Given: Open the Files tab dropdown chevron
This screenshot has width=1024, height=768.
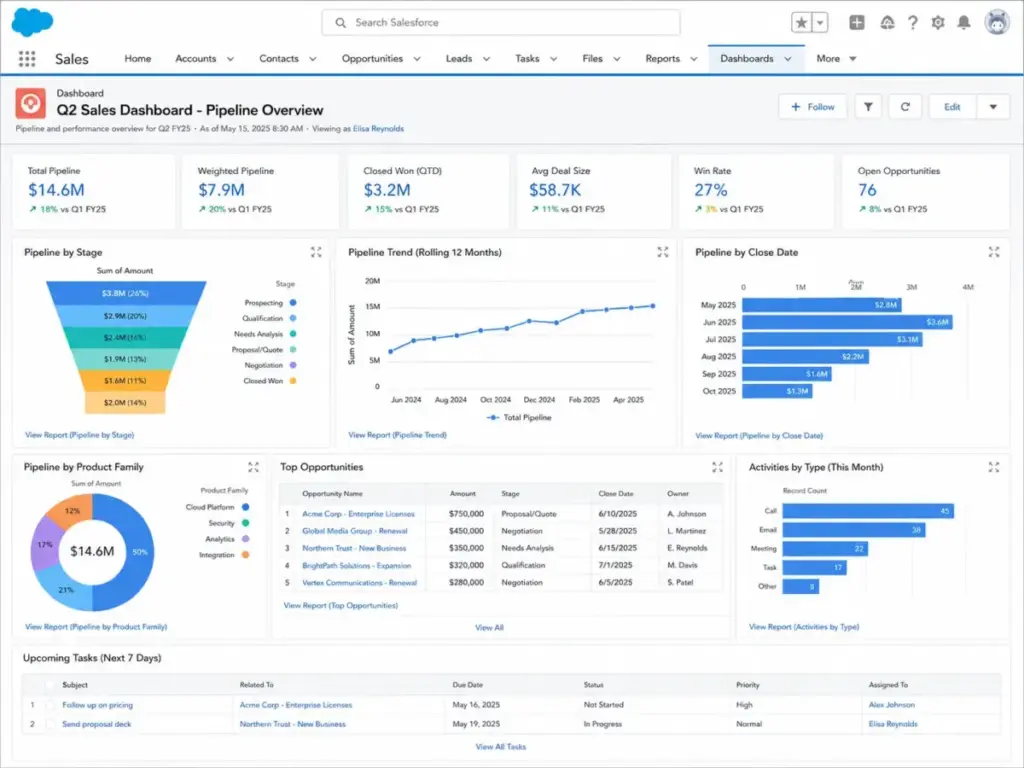Looking at the screenshot, I should (x=616, y=59).
